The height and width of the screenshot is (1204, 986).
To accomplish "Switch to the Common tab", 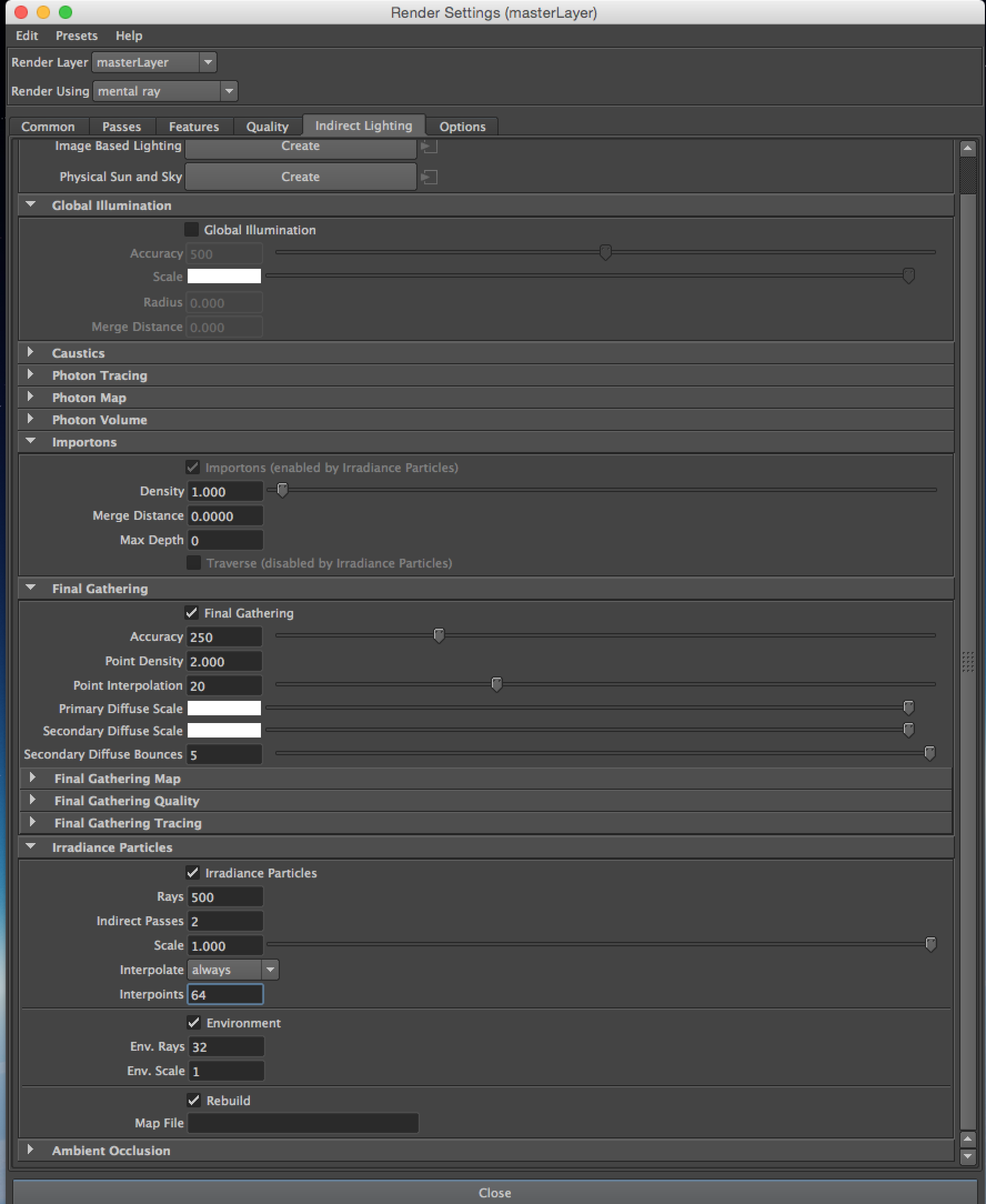I will 48,126.
